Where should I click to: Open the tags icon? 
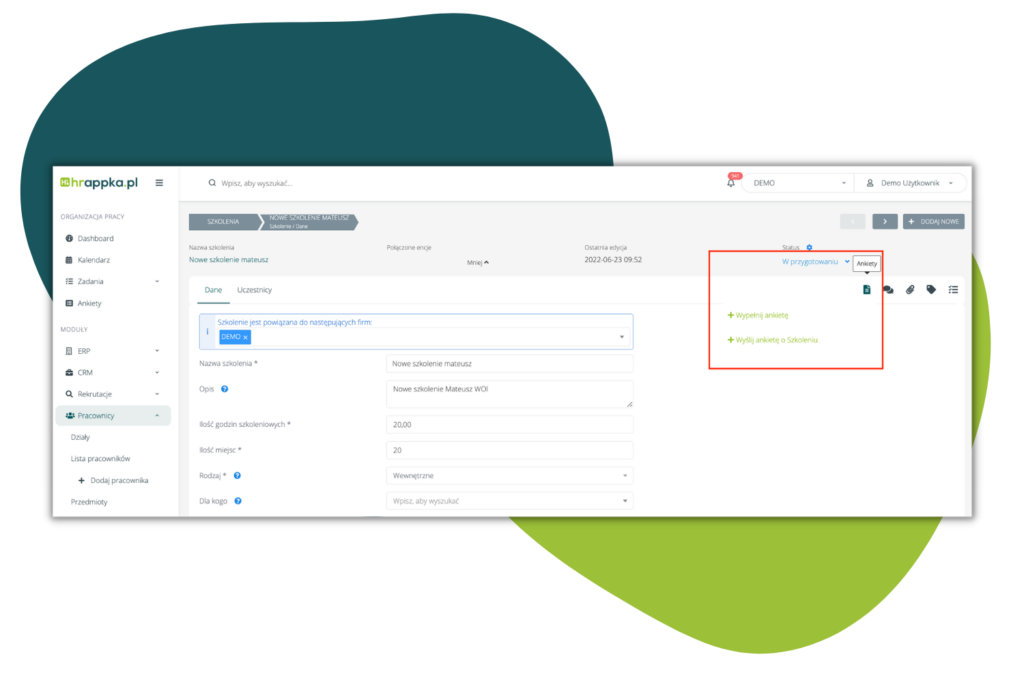[x=931, y=290]
